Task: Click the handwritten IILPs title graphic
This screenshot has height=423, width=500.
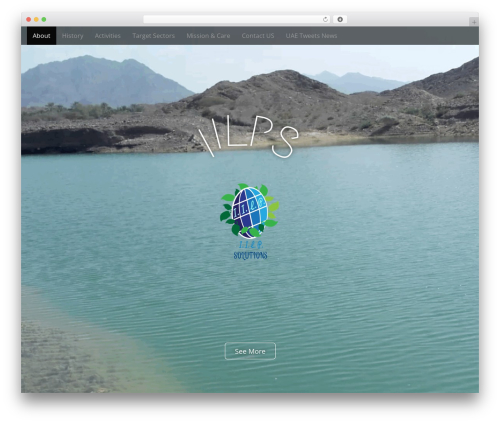Action: click(x=248, y=136)
